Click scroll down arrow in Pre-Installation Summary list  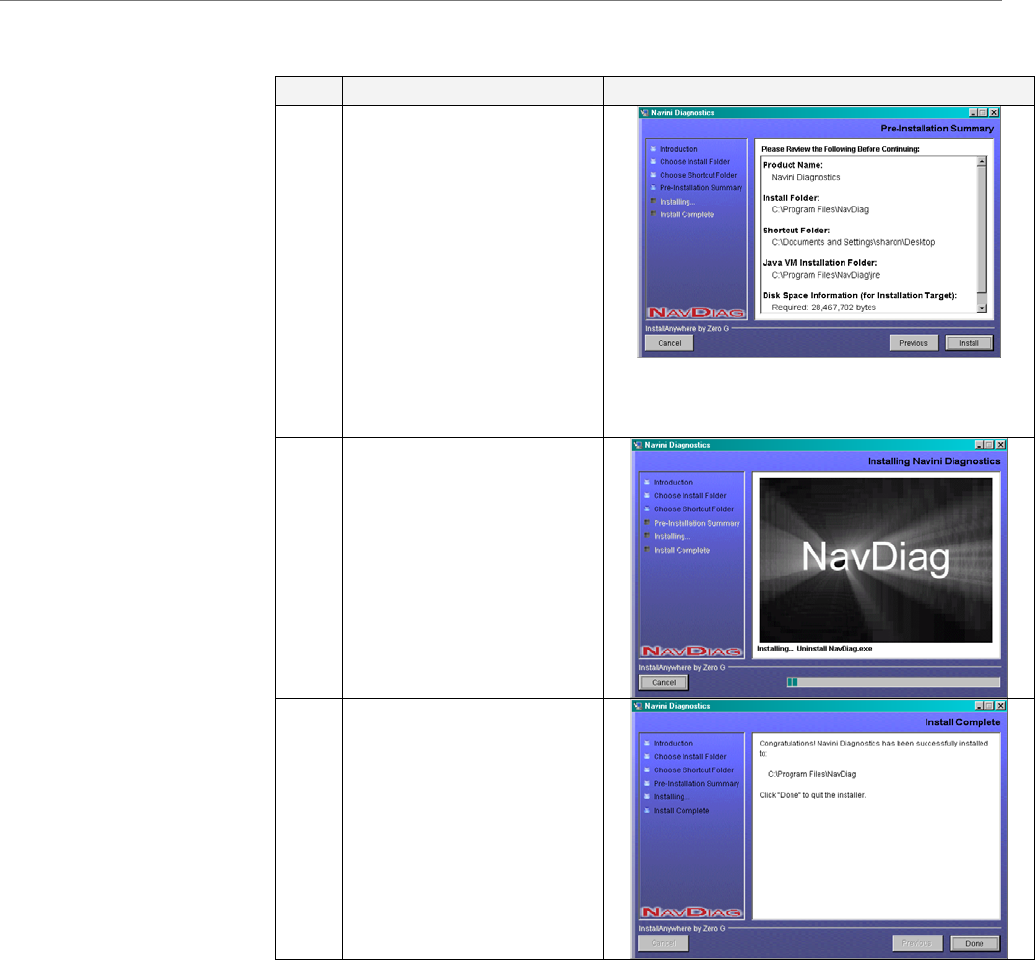982,308
